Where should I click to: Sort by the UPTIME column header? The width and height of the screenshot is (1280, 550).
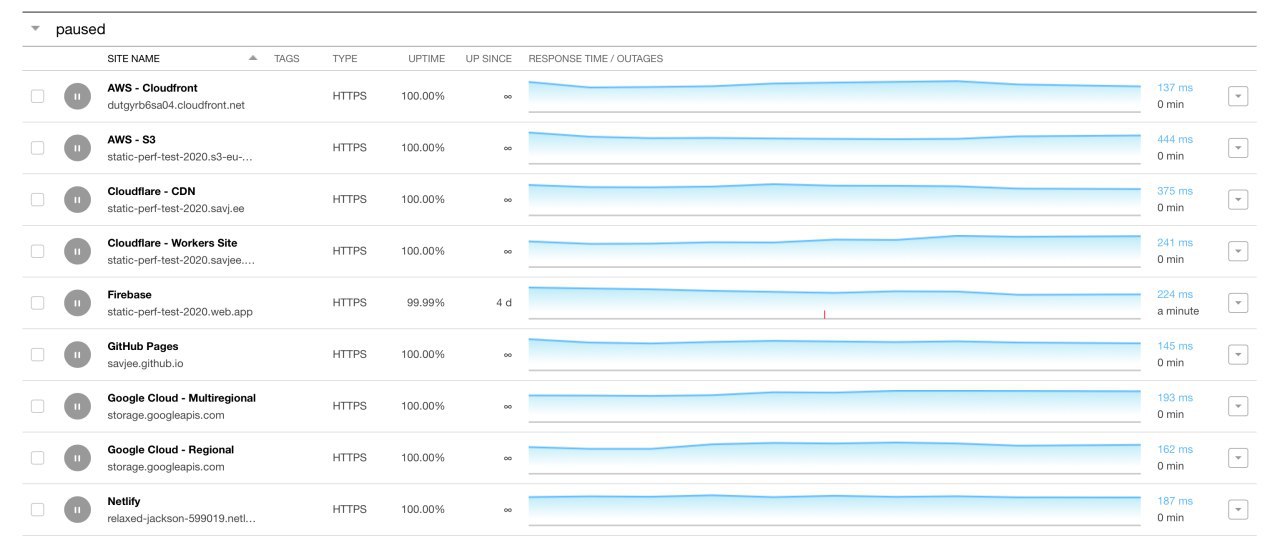tap(426, 59)
